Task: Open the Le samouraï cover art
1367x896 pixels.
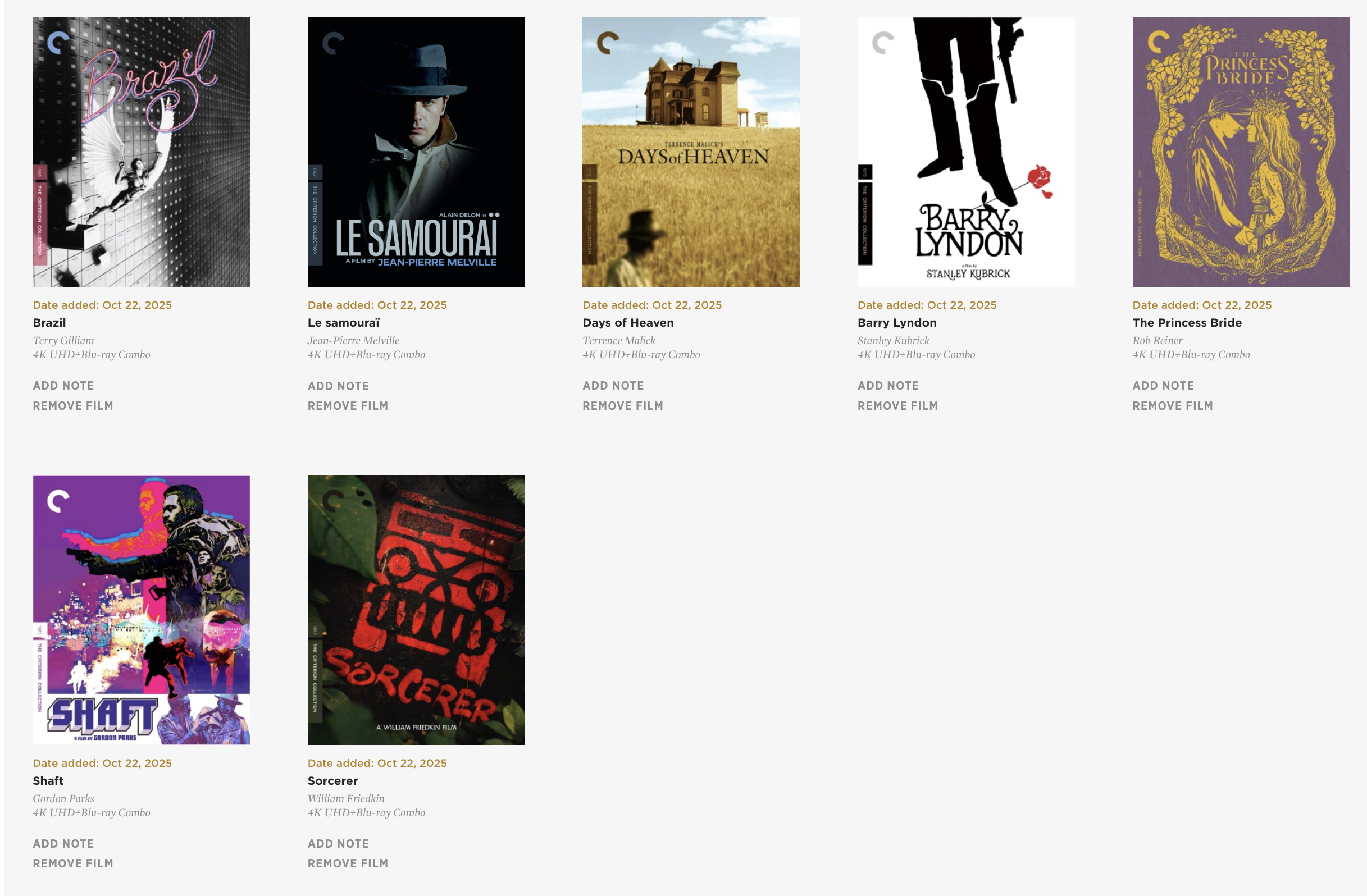Action: pyautogui.click(x=416, y=152)
